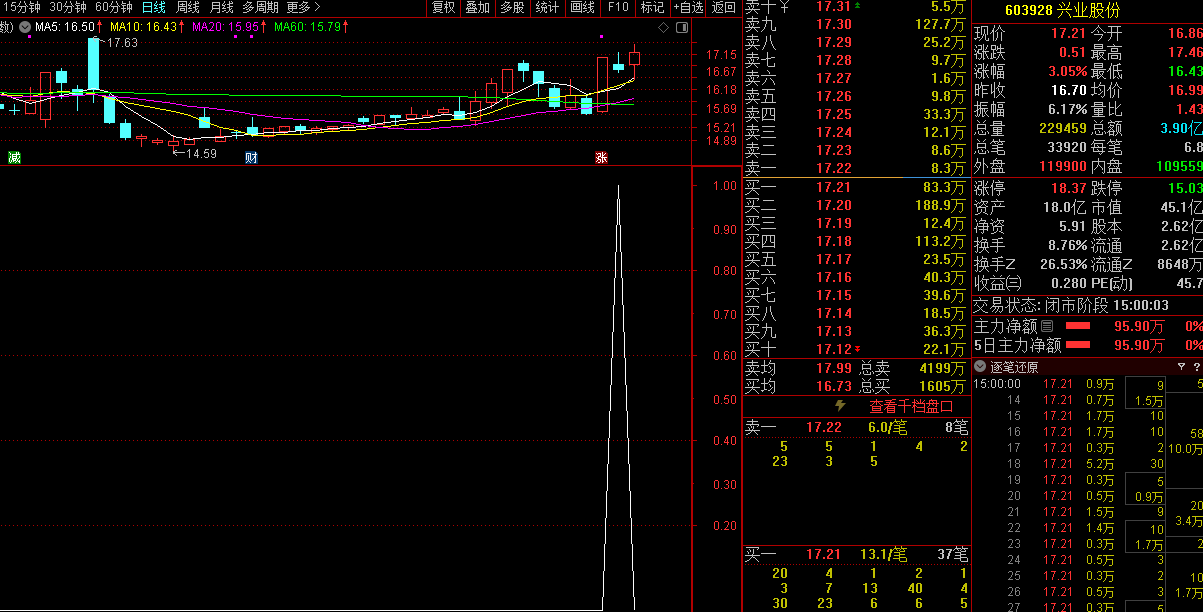This screenshot has height=612, width=1203.
Task: Select the 60分钟 period tab
Action: pos(114,7)
